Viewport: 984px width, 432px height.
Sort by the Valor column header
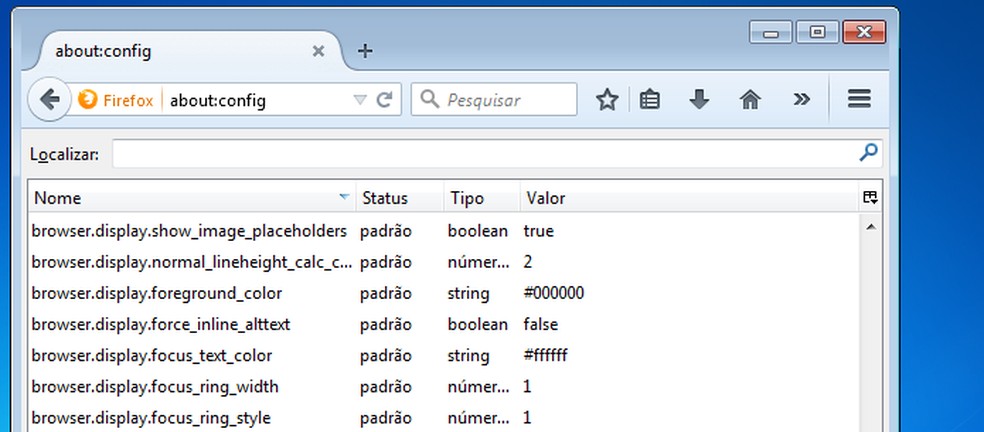coord(688,198)
